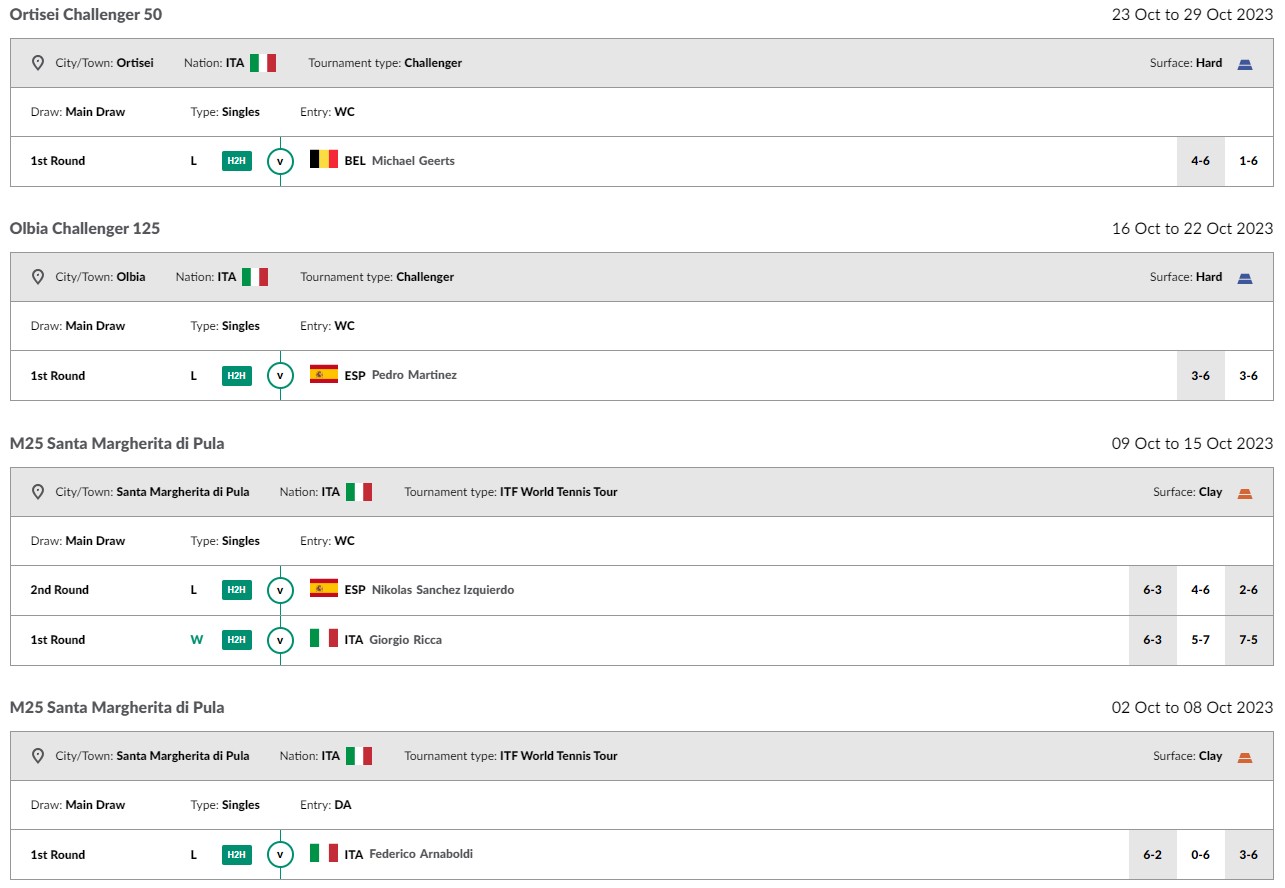Open H2H for Pedro Martinez match

point(236,376)
